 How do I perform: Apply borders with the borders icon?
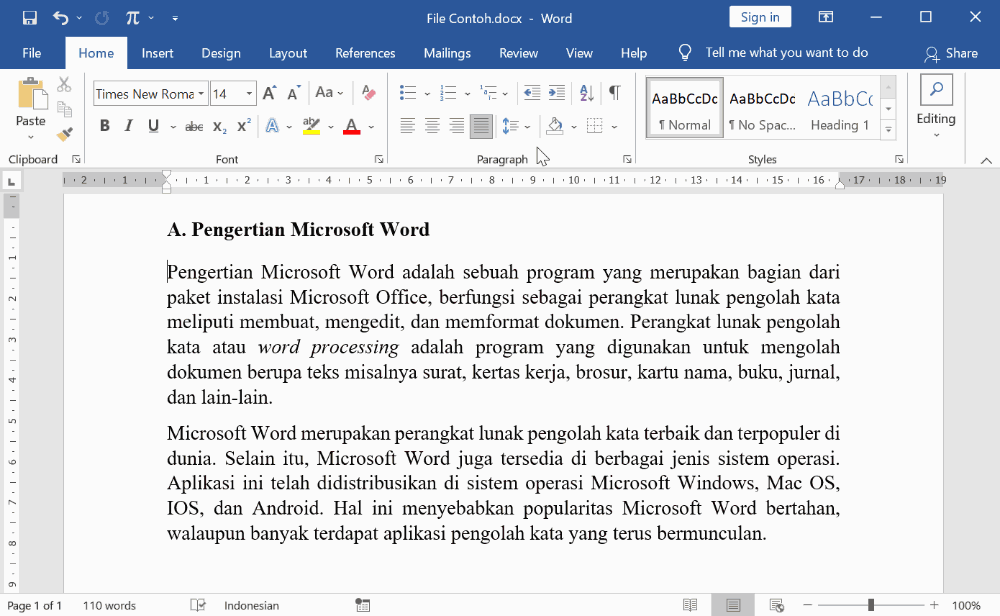[594, 126]
